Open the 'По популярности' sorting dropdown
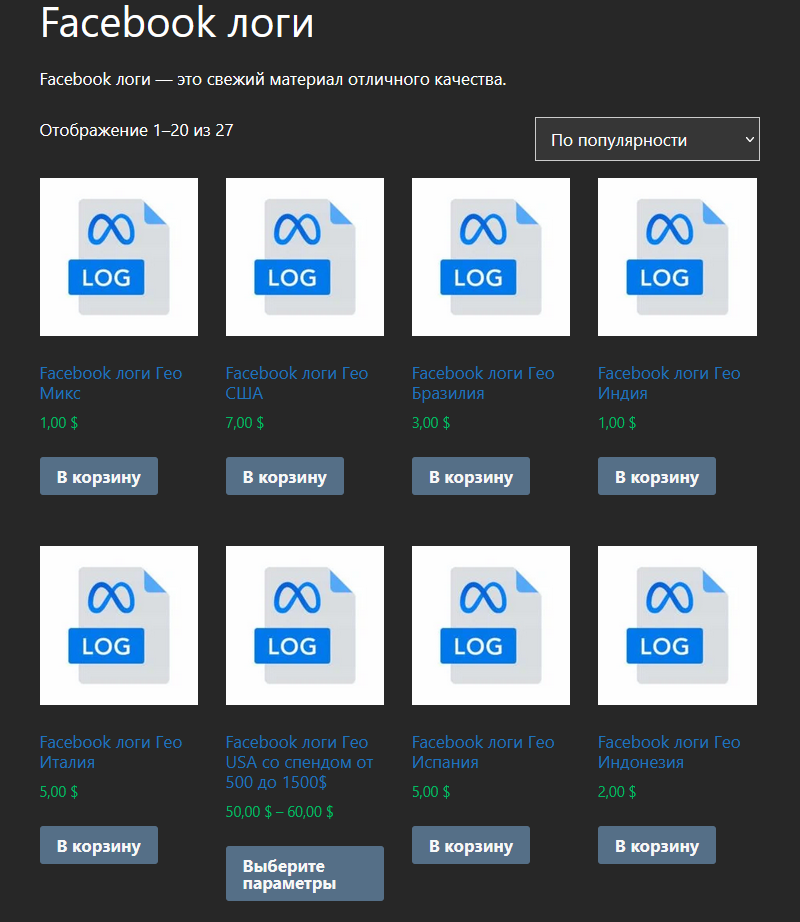This screenshot has height=922, width=800. (647, 139)
